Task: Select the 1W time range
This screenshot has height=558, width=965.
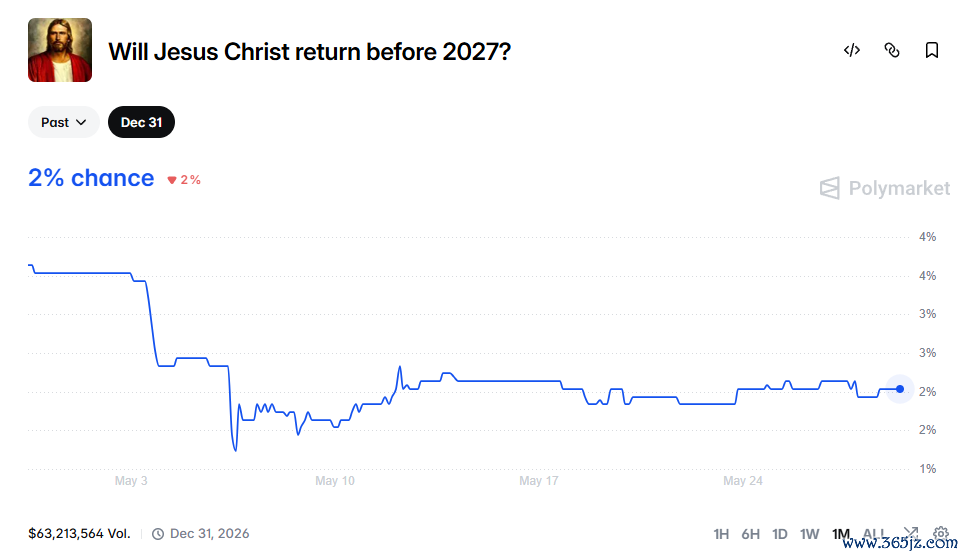Action: (809, 534)
